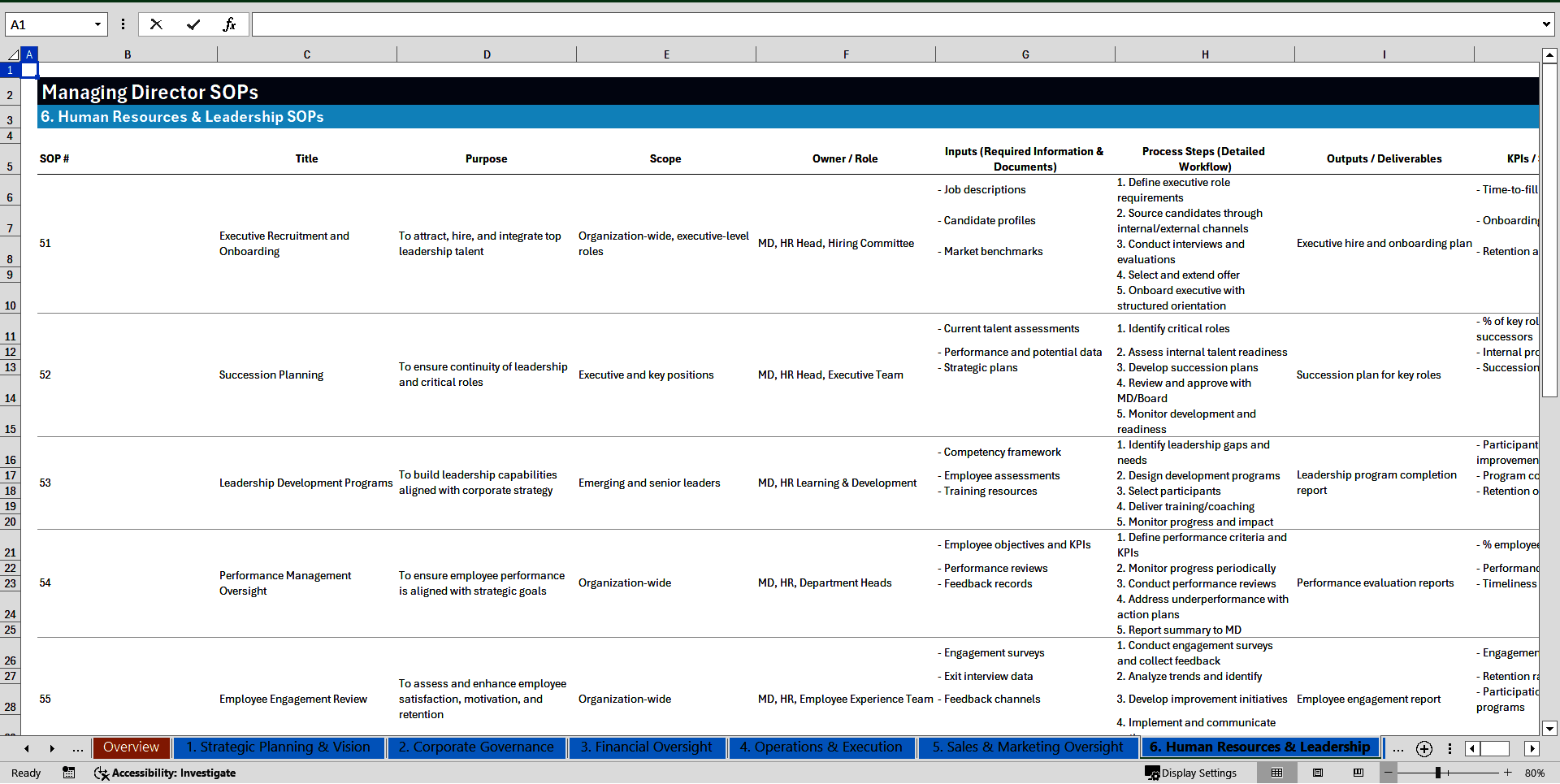Screen dimensions: 1560x784
Task: Open Display Settings in status bar
Action: pyautogui.click(x=1191, y=773)
